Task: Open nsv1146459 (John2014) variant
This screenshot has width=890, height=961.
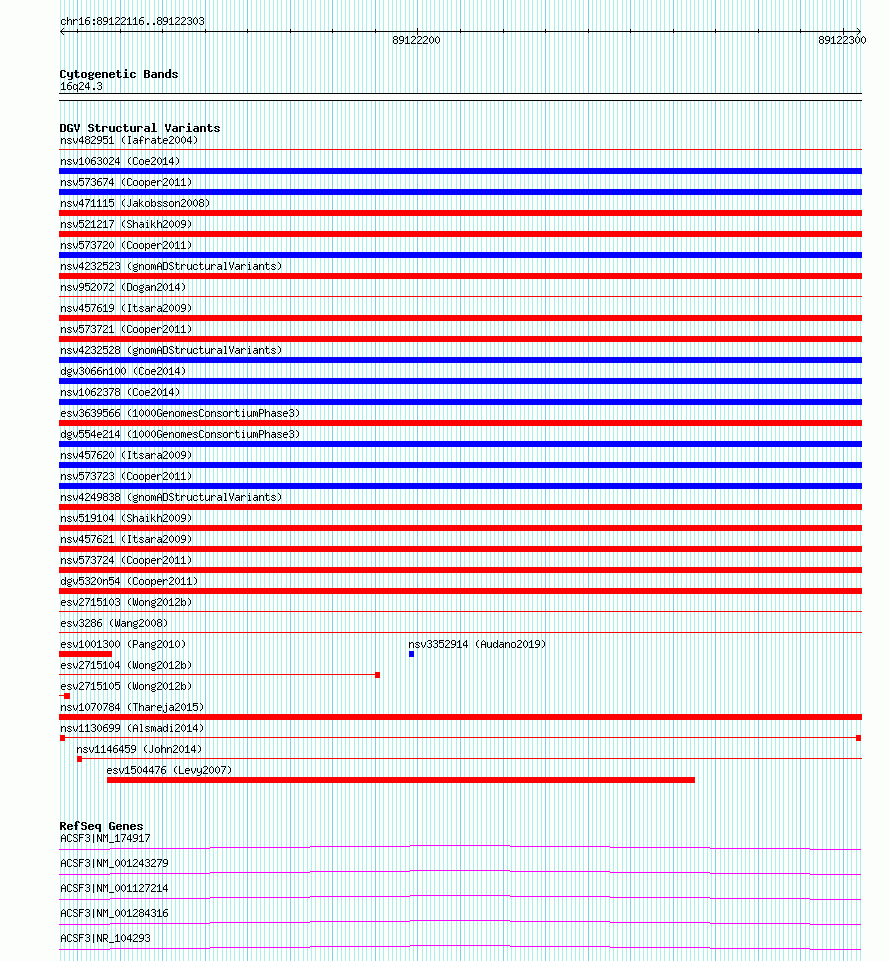Action: 139,749
